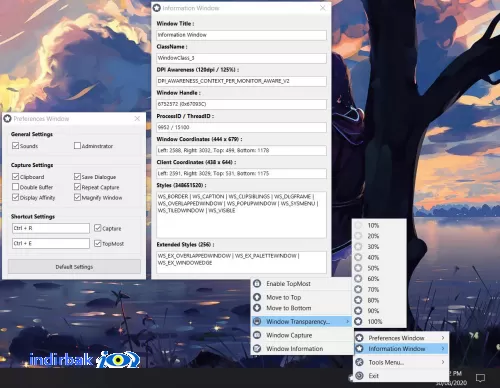Click the Move to Bottom arrow icon
The image size is (500, 388).
coord(257,308)
